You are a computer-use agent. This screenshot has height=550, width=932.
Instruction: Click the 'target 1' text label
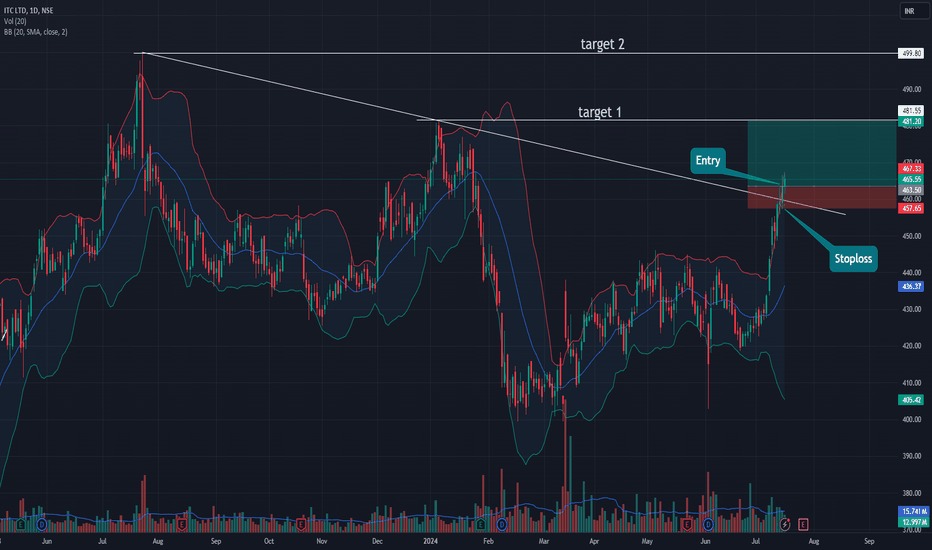pyautogui.click(x=600, y=112)
